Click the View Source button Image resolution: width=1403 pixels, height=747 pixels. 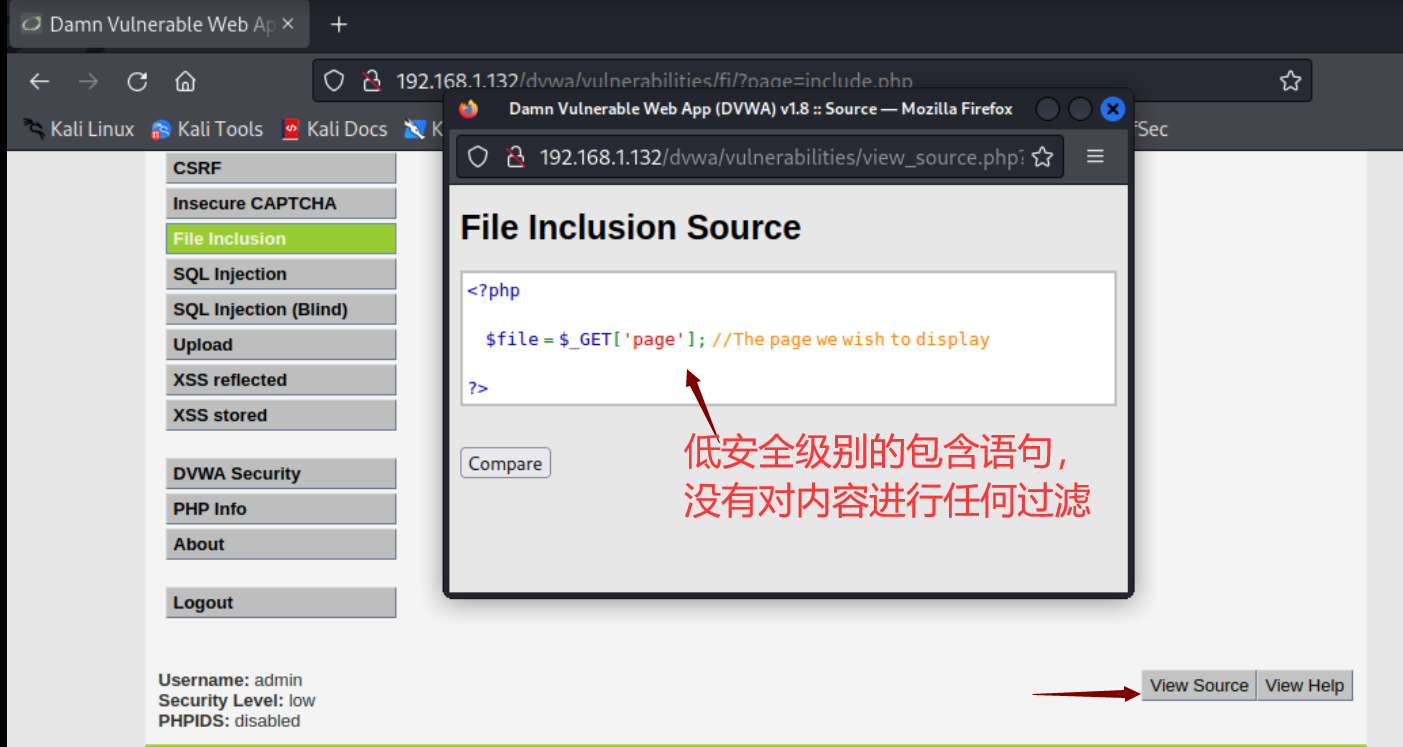click(x=1199, y=685)
